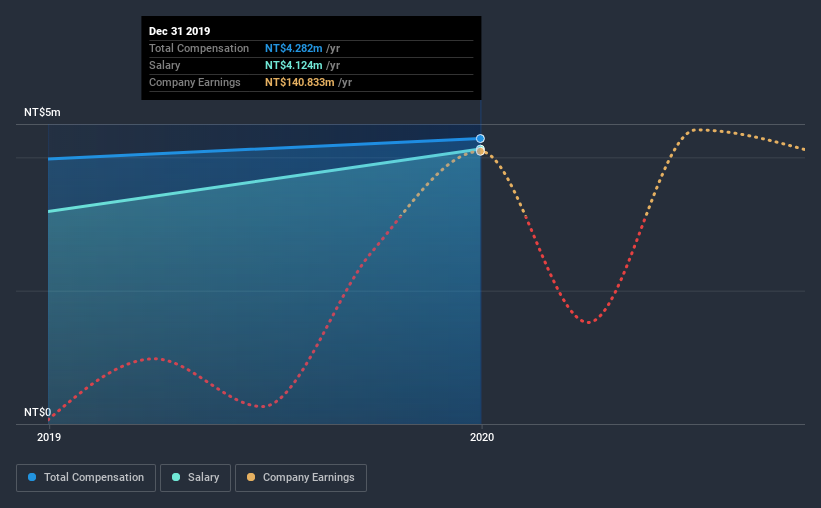Click the tooltip's Salary label
Screen dimensions: 821x508
(x=164, y=65)
